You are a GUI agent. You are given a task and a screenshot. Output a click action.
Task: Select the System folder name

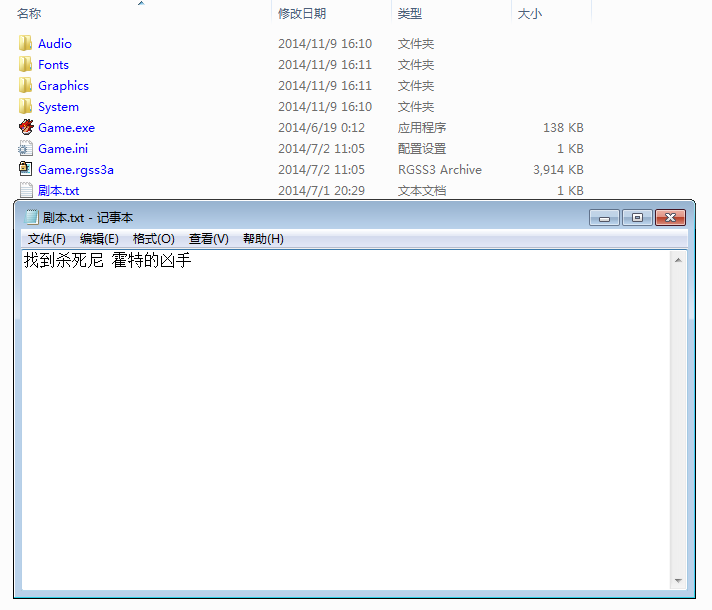[x=58, y=106]
